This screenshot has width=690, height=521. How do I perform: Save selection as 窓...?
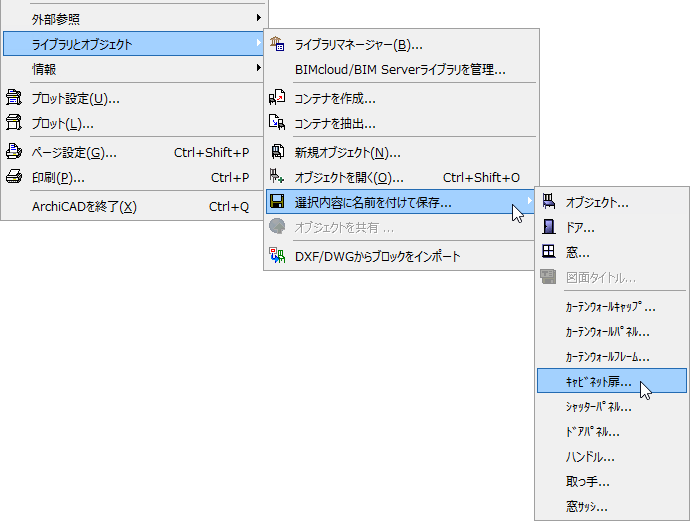(612, 252)
